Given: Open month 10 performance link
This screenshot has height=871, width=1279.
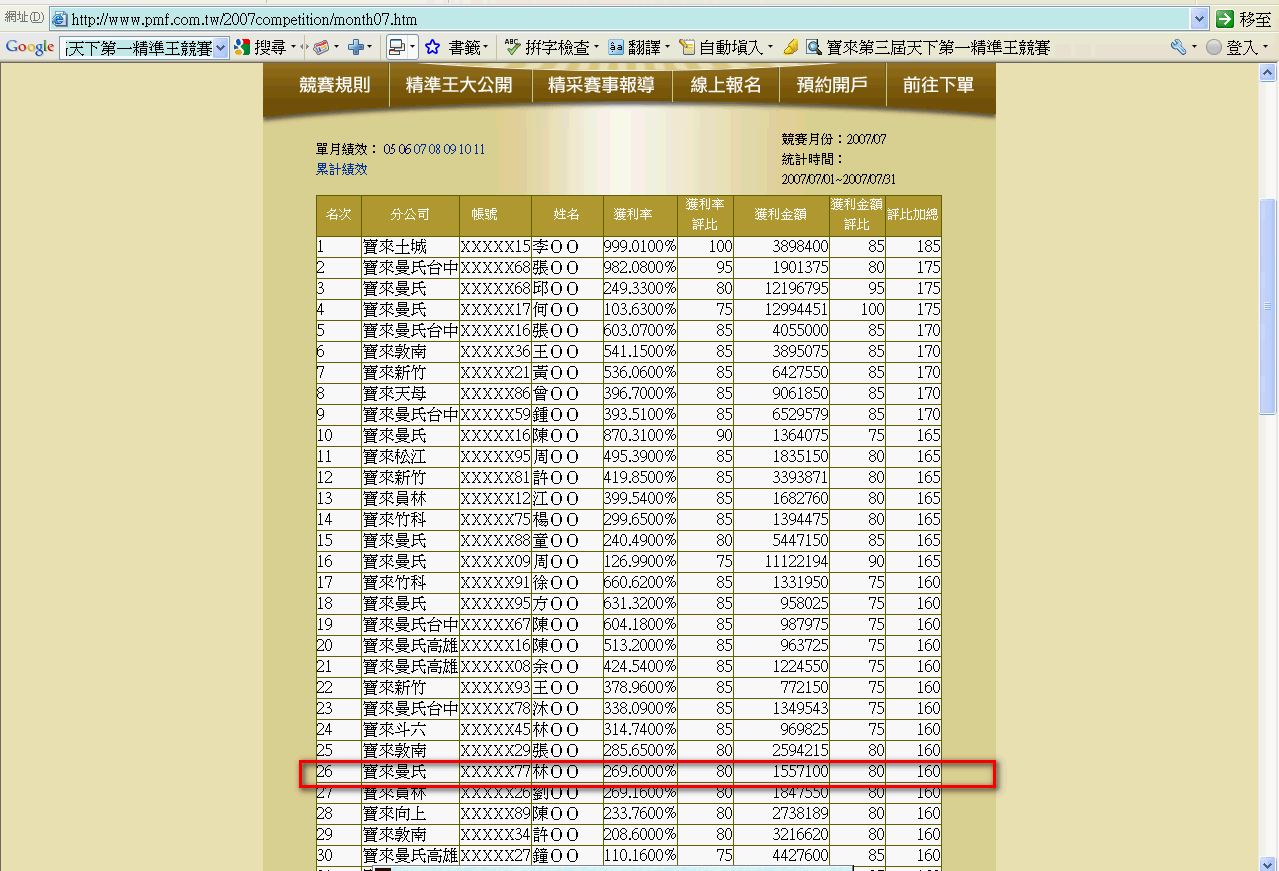Looking at the screenshot, I should [464, 150].
